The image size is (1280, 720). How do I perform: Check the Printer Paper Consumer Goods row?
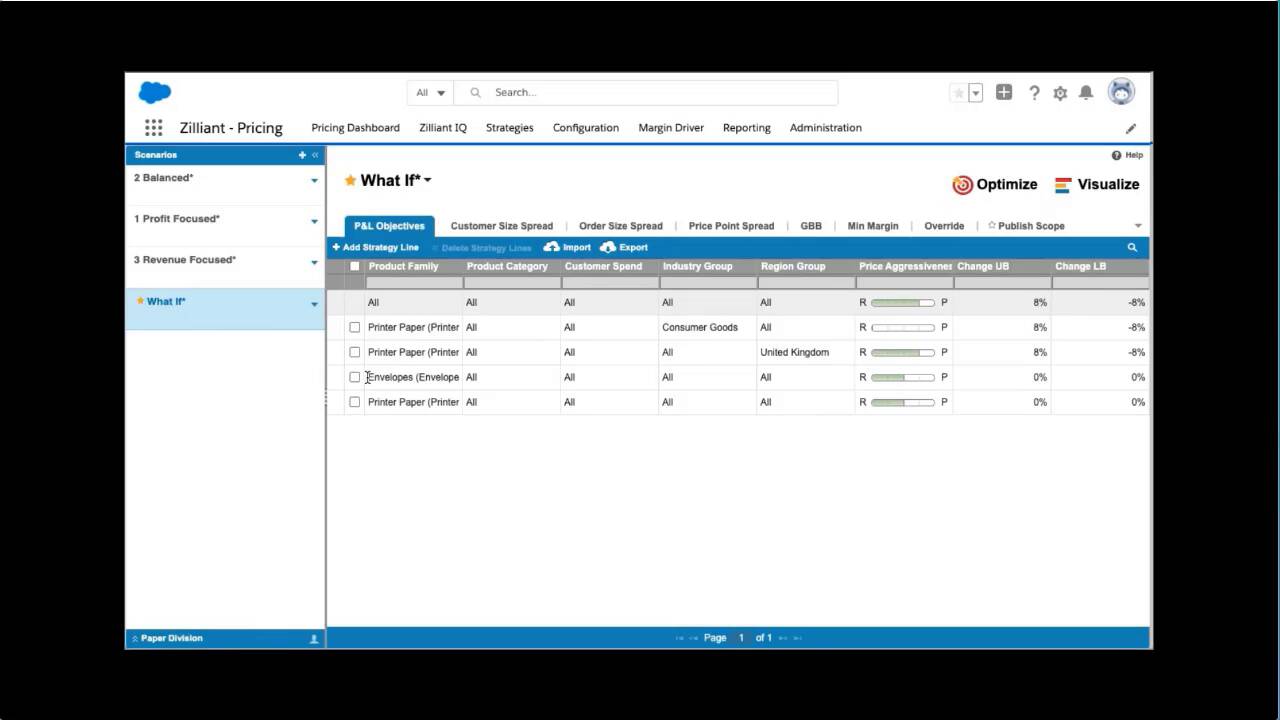click(x=354, y=327)
